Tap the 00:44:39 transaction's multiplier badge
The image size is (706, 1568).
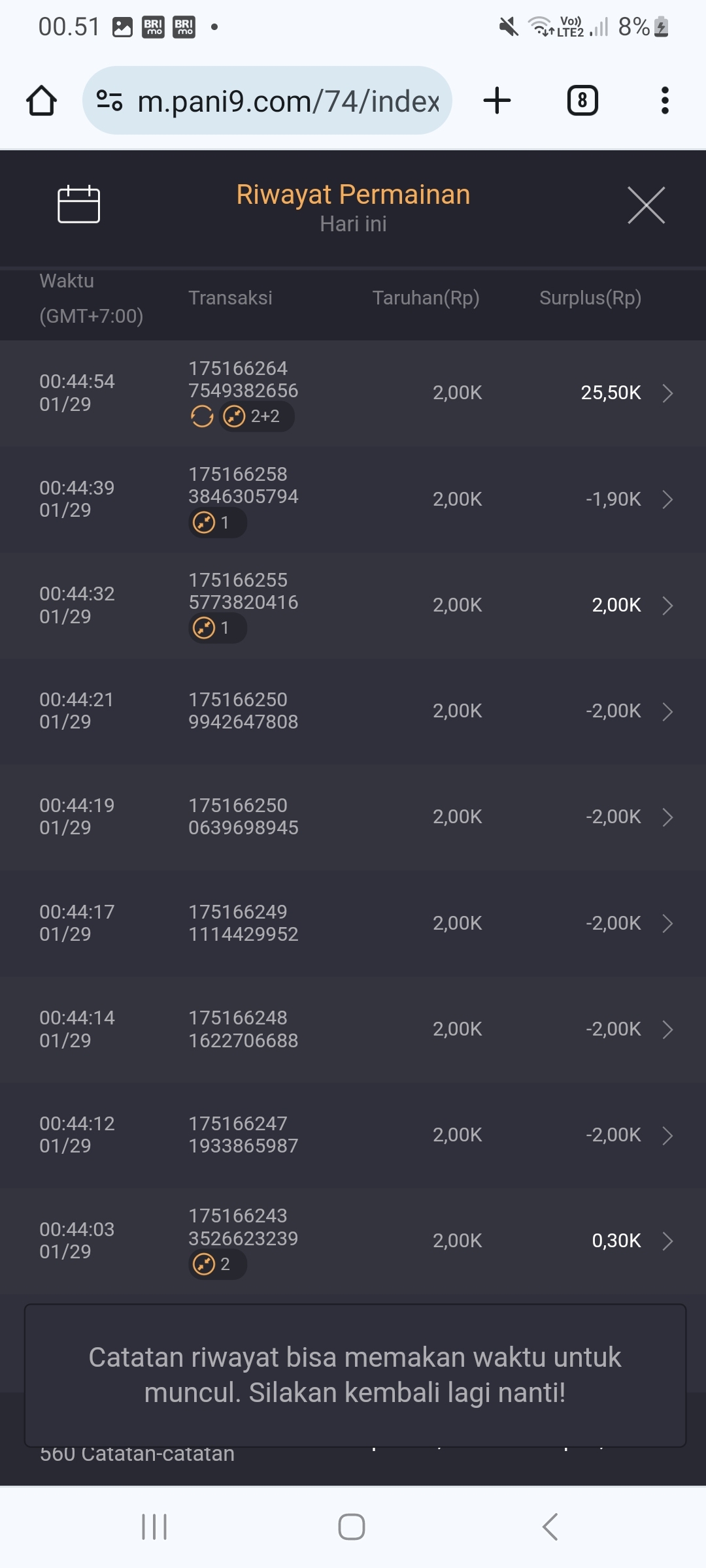217,523
